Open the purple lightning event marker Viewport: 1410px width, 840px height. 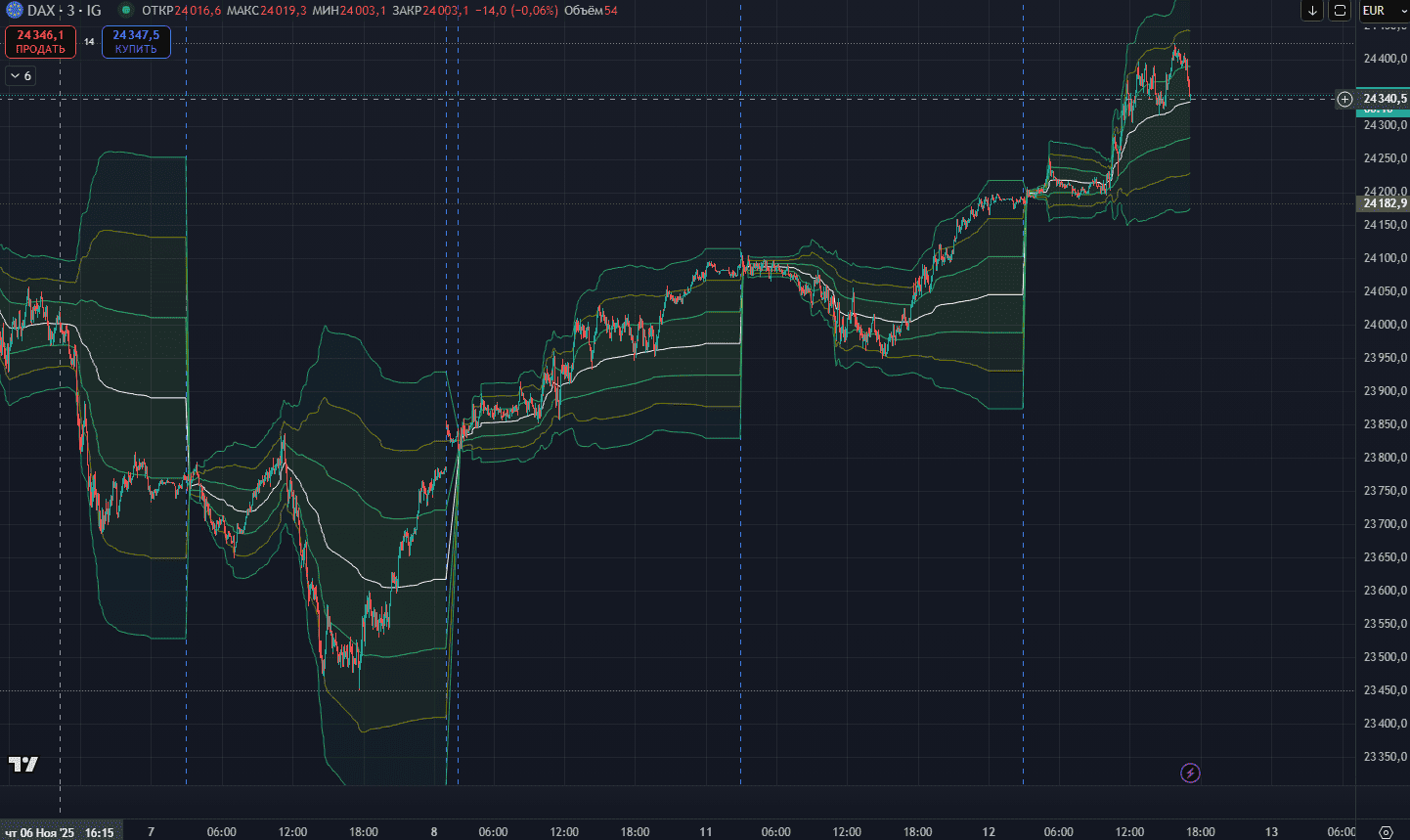(x=1190, y=774)
